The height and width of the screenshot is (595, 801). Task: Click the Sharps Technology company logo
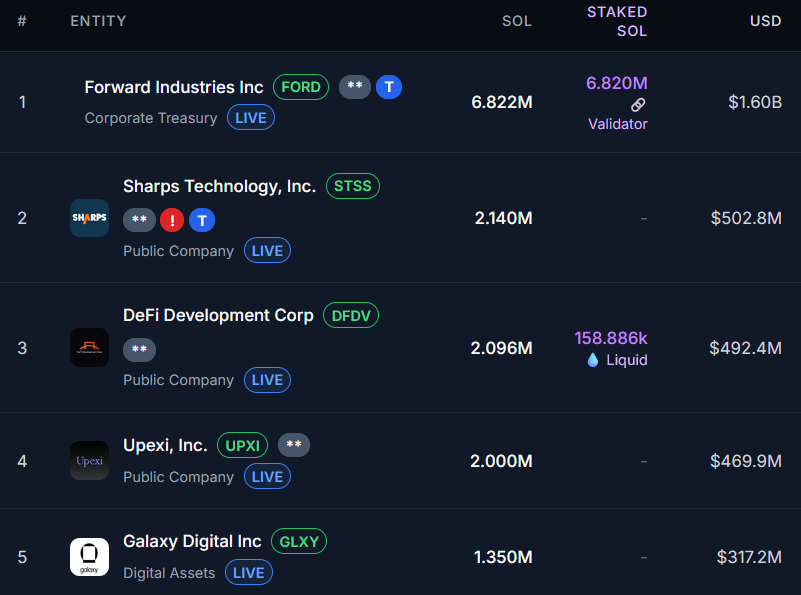[x=89, y=218]
